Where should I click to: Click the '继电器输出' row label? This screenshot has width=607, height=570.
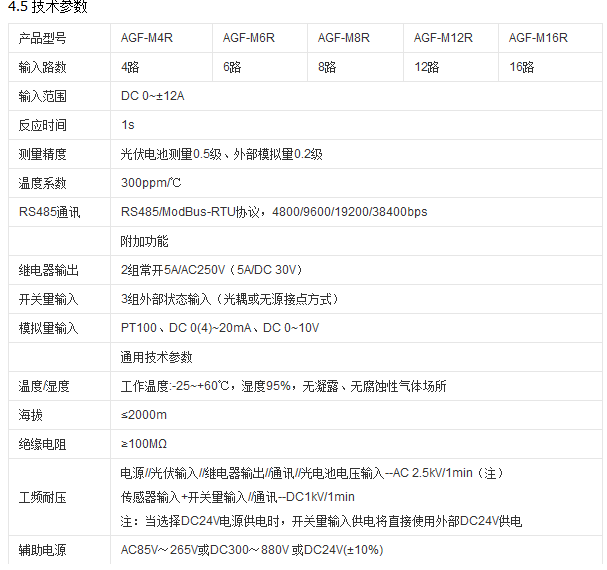click(48, 270)
